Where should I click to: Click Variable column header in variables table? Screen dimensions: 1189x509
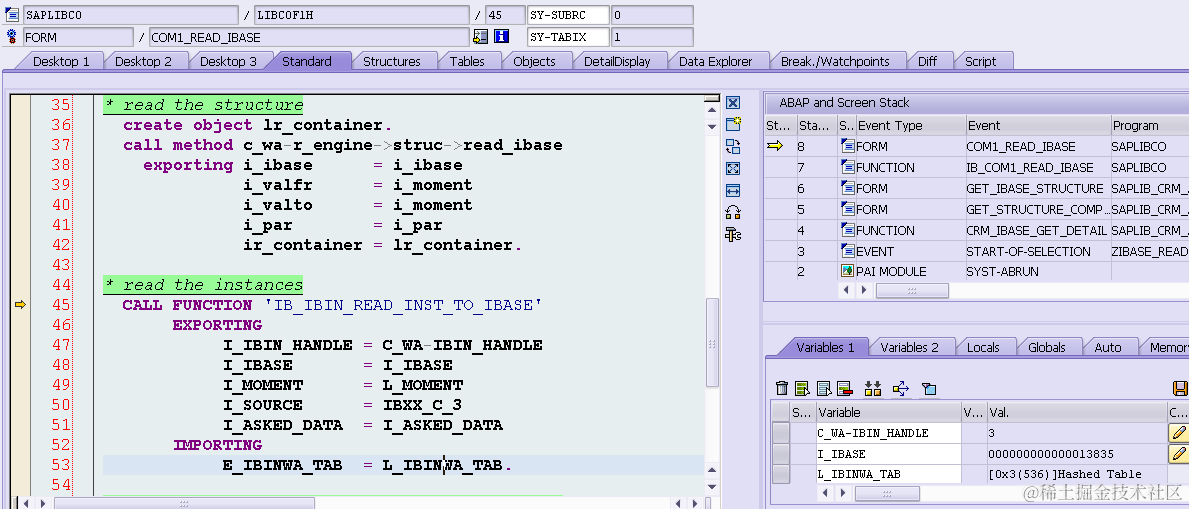click(x=889, y=413)
